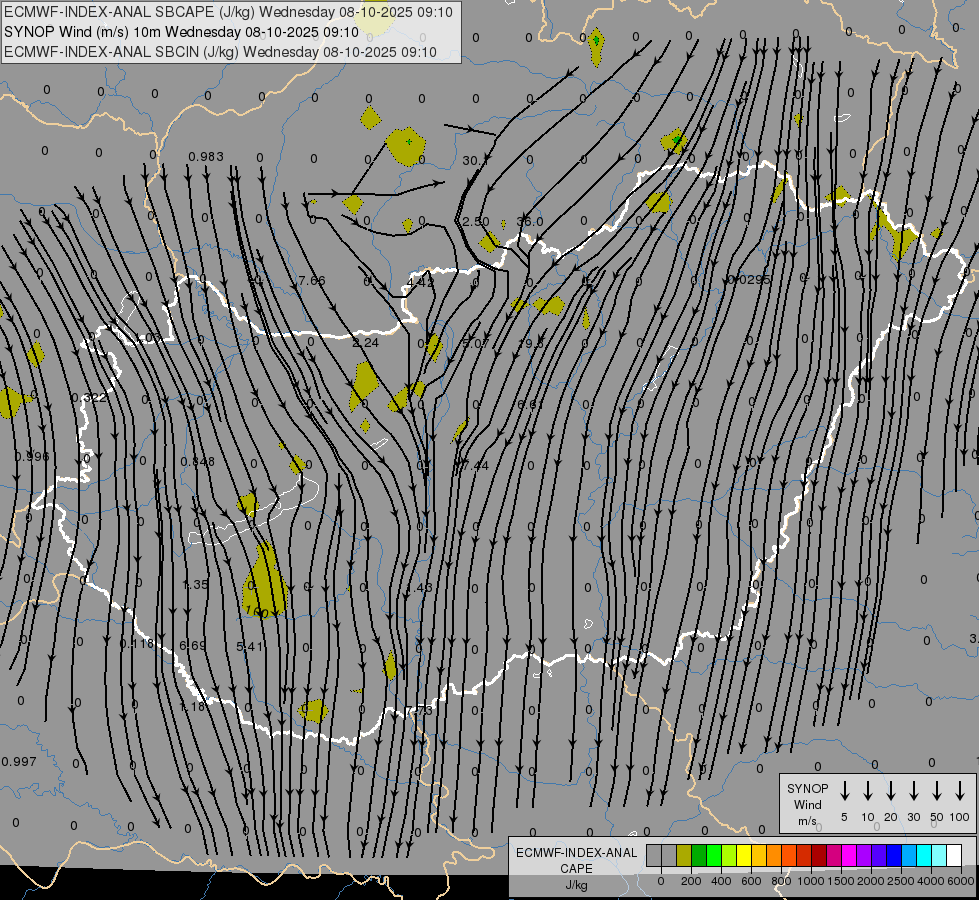The width and height of the screenshot is (979, 900).
Task: Click the olive 200 J/kg CAPE swatch
Action: point(685,856)
